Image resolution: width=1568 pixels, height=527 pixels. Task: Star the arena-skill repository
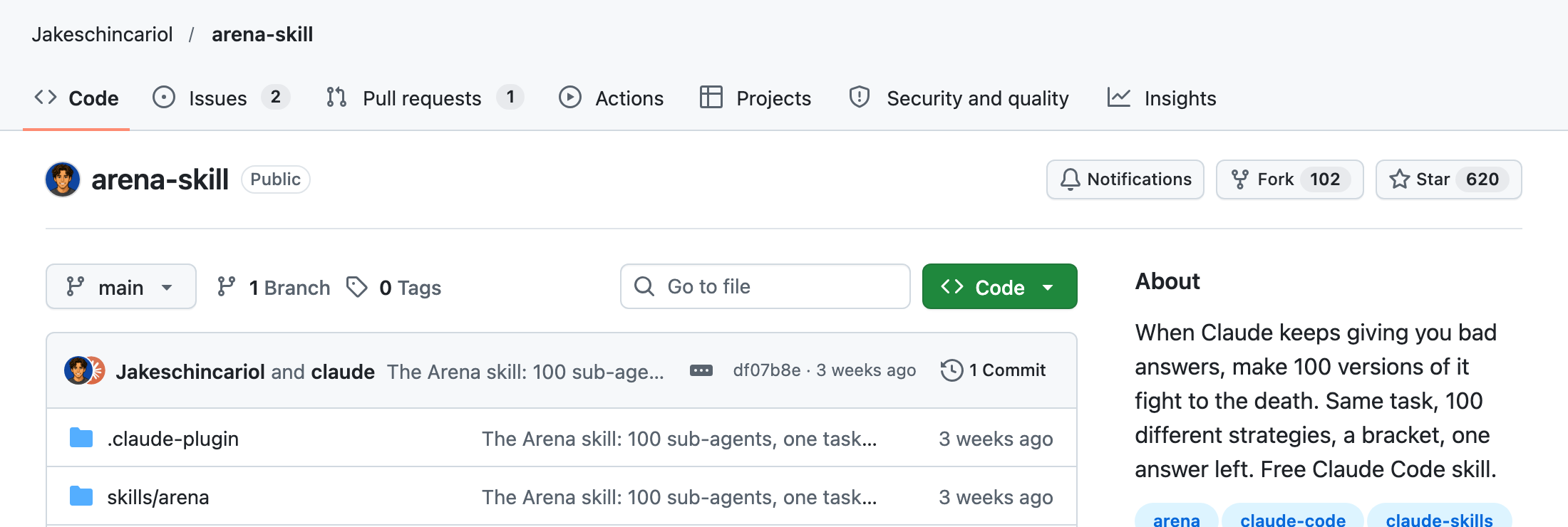[x=1448, y=179]
